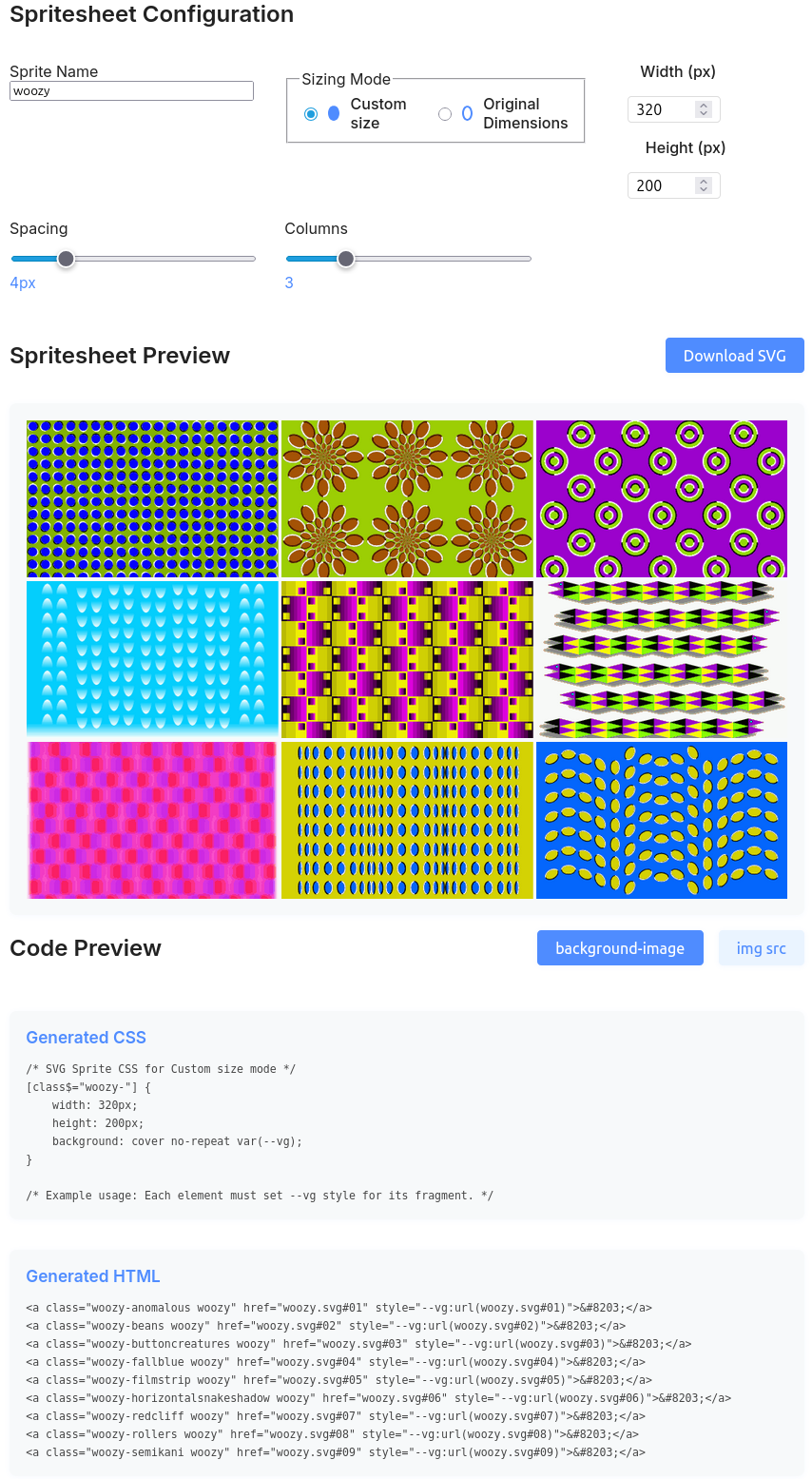Switch to the background-image tab

click(x=620, y=948)
